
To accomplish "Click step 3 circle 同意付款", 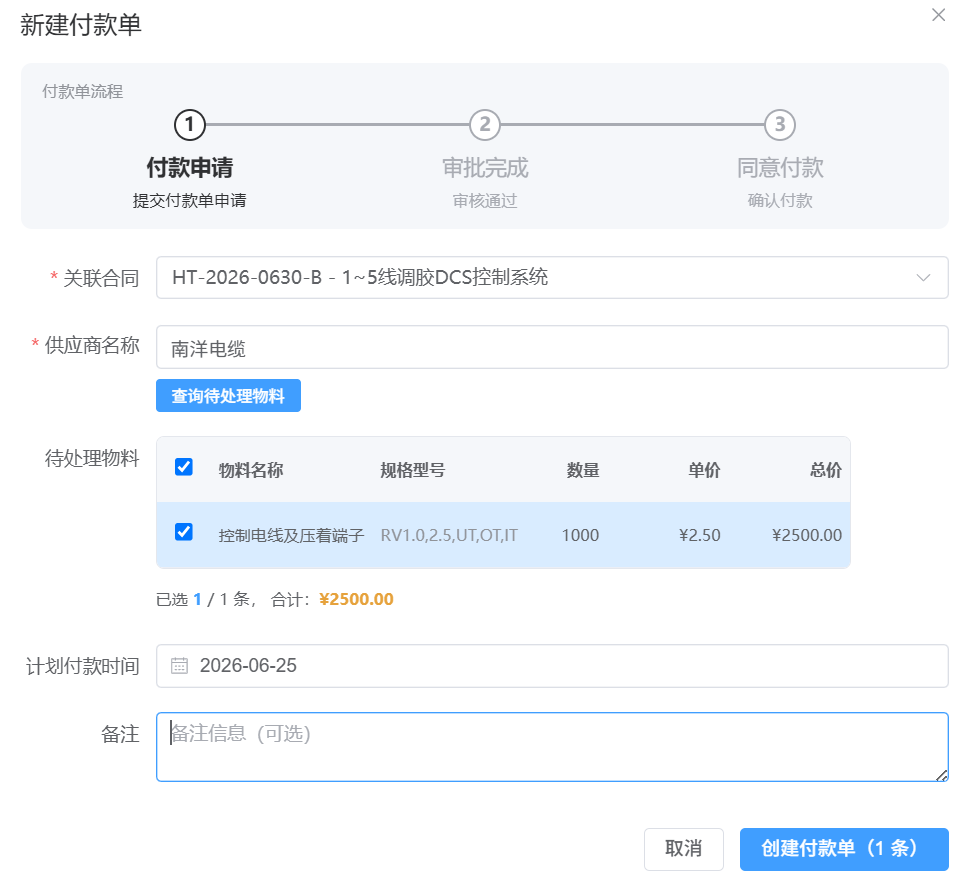I will pyautogui.click(x=780, y=125).
